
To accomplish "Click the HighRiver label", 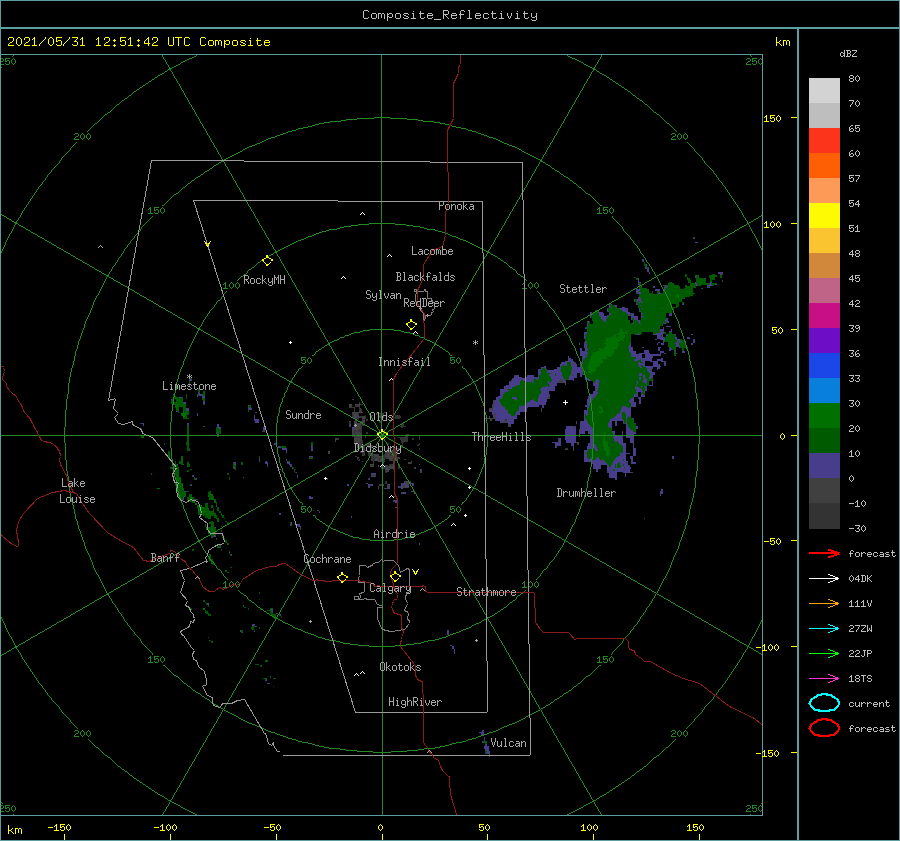I will click(x=415, y=702).
